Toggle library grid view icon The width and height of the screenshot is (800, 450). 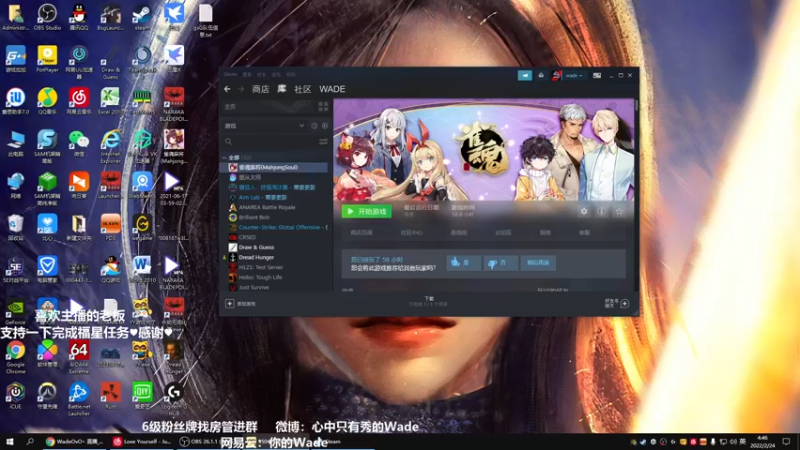pyautogui.click(x=323, y=107)
